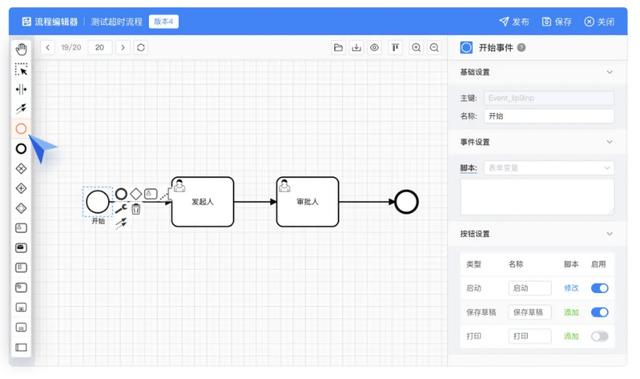Go to the previous history step
Viewport: 640px width, 379px height.
tap(48, 48)
